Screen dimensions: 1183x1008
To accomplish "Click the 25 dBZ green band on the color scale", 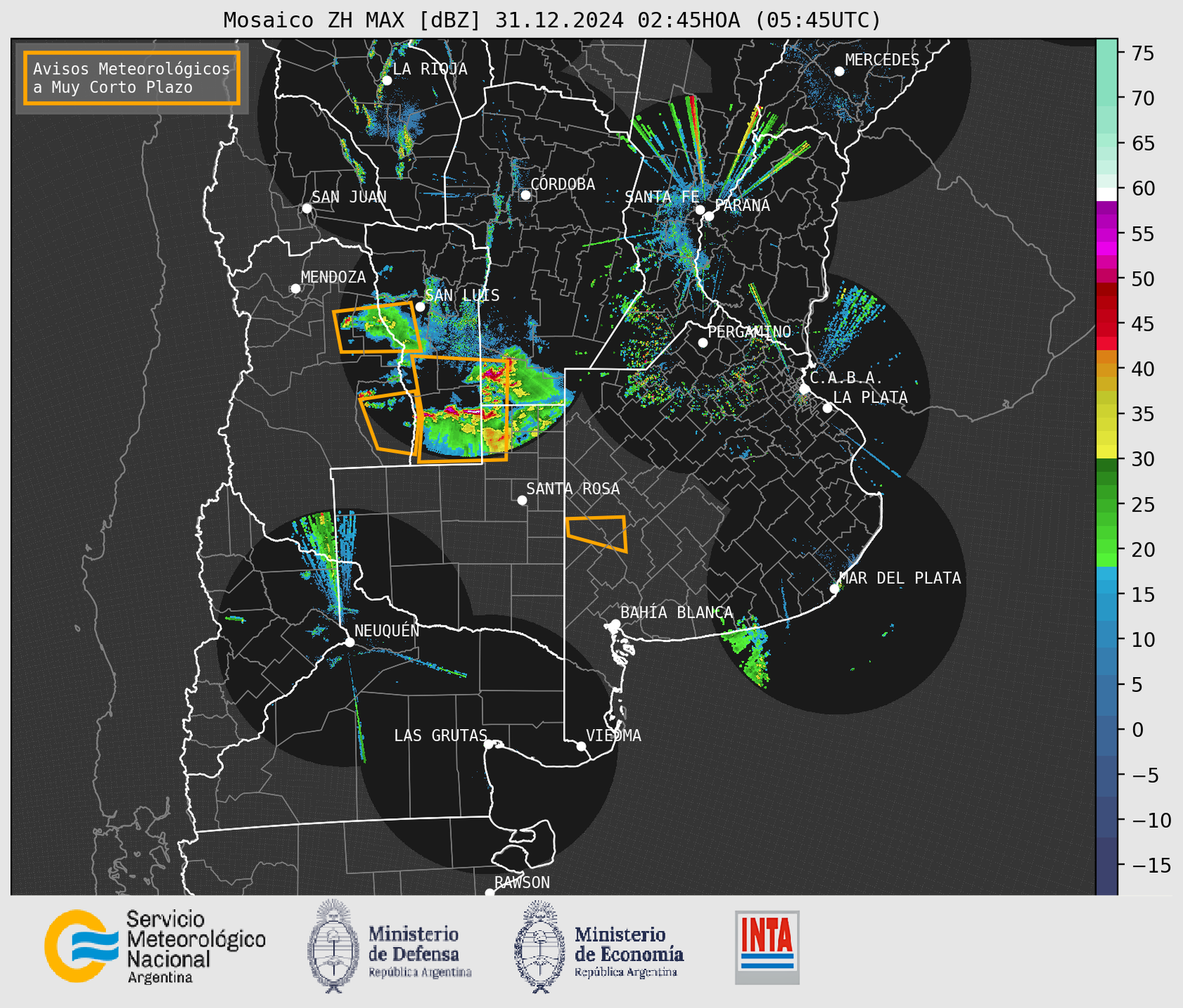I will coord(1107,504).
